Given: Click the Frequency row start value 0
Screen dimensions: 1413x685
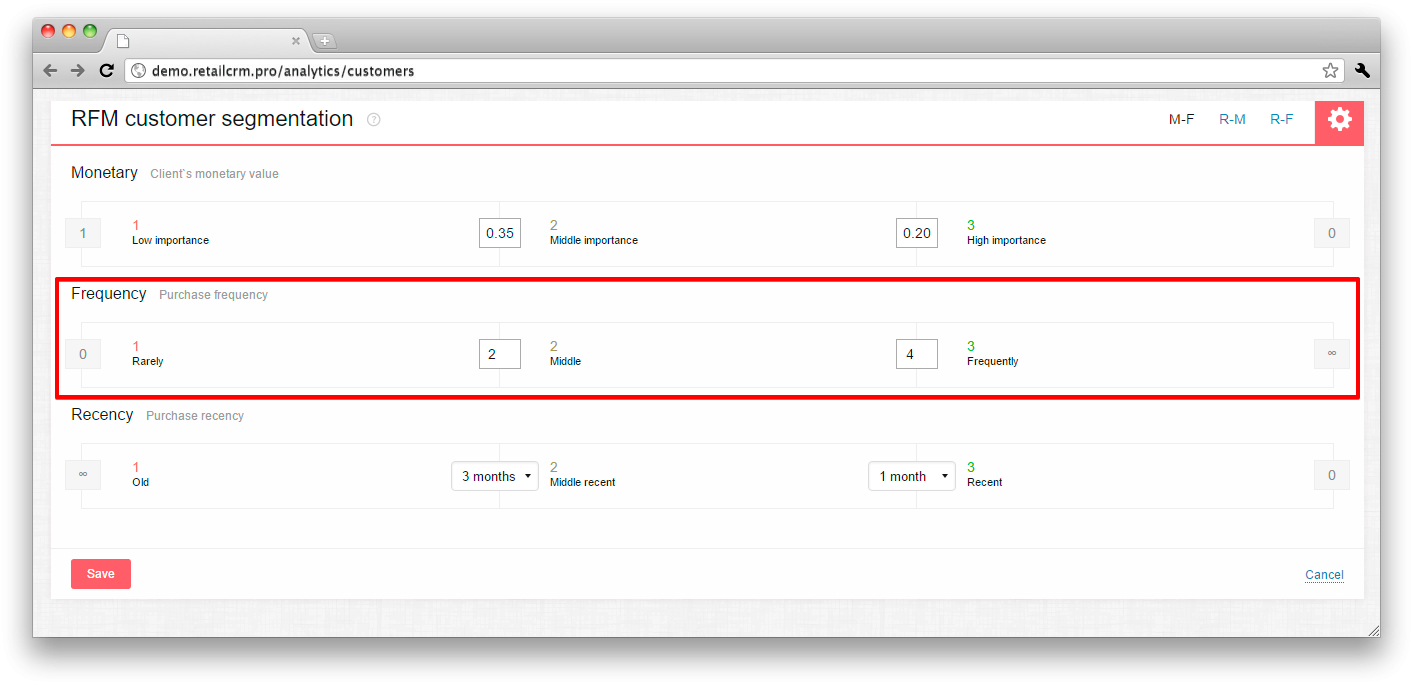Looking at the screenshot, I should coord(83,354).
